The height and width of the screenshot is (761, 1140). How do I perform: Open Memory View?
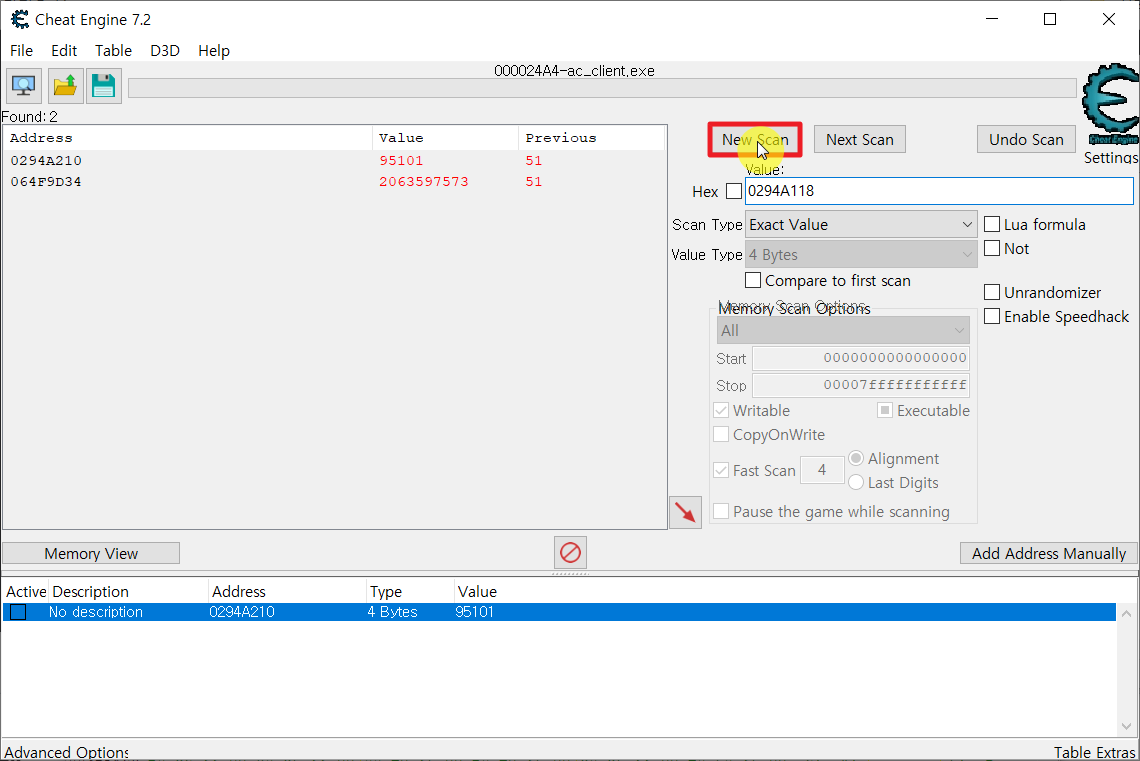pyautogui.click(x=91, y=554)
